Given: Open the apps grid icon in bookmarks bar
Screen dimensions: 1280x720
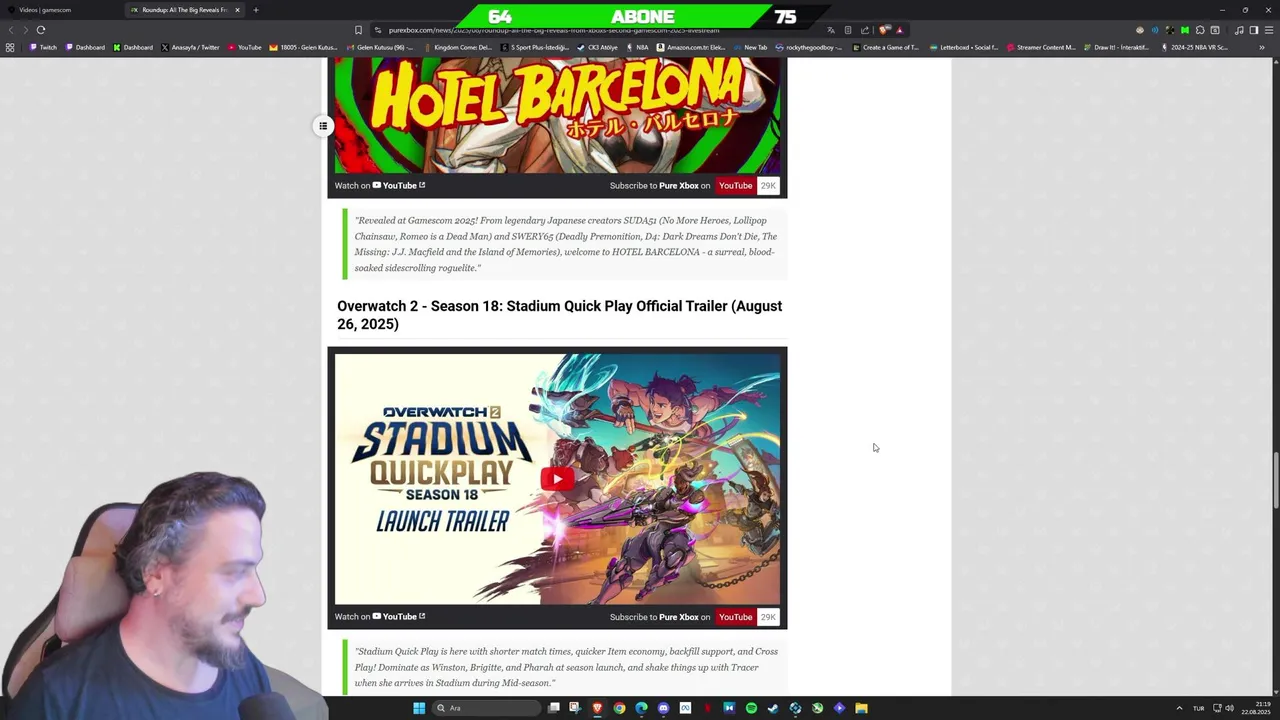Looking at the screenshot, I should pyautogui.click(x=10, y=47).
